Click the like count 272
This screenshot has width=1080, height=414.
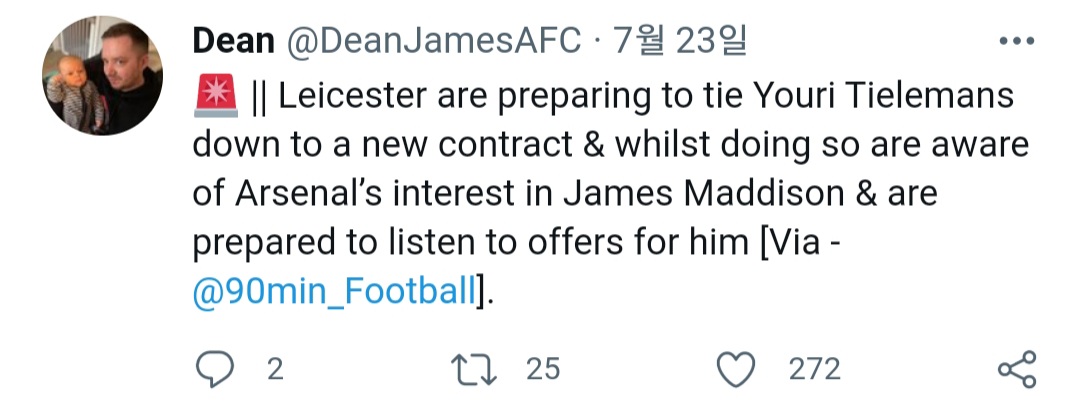tap(815, 370)
